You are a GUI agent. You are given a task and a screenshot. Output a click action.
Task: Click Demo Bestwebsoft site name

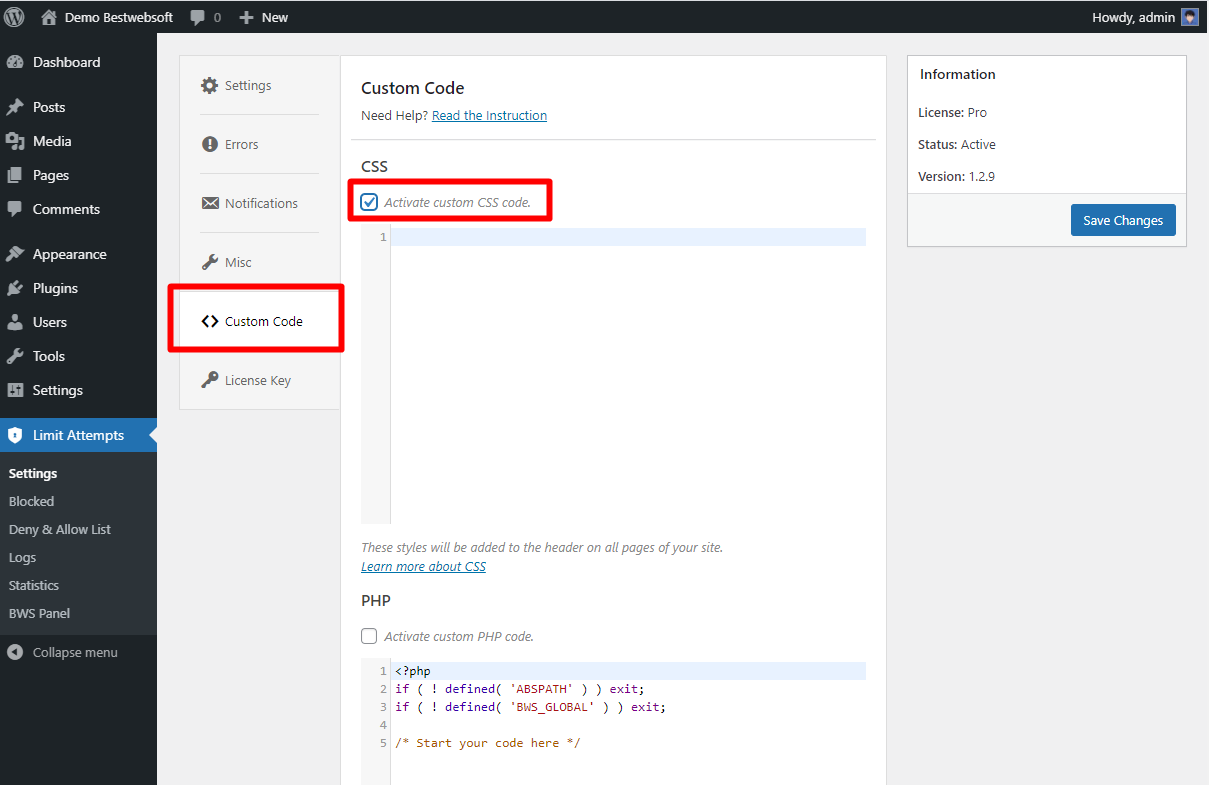pos(119,17)
